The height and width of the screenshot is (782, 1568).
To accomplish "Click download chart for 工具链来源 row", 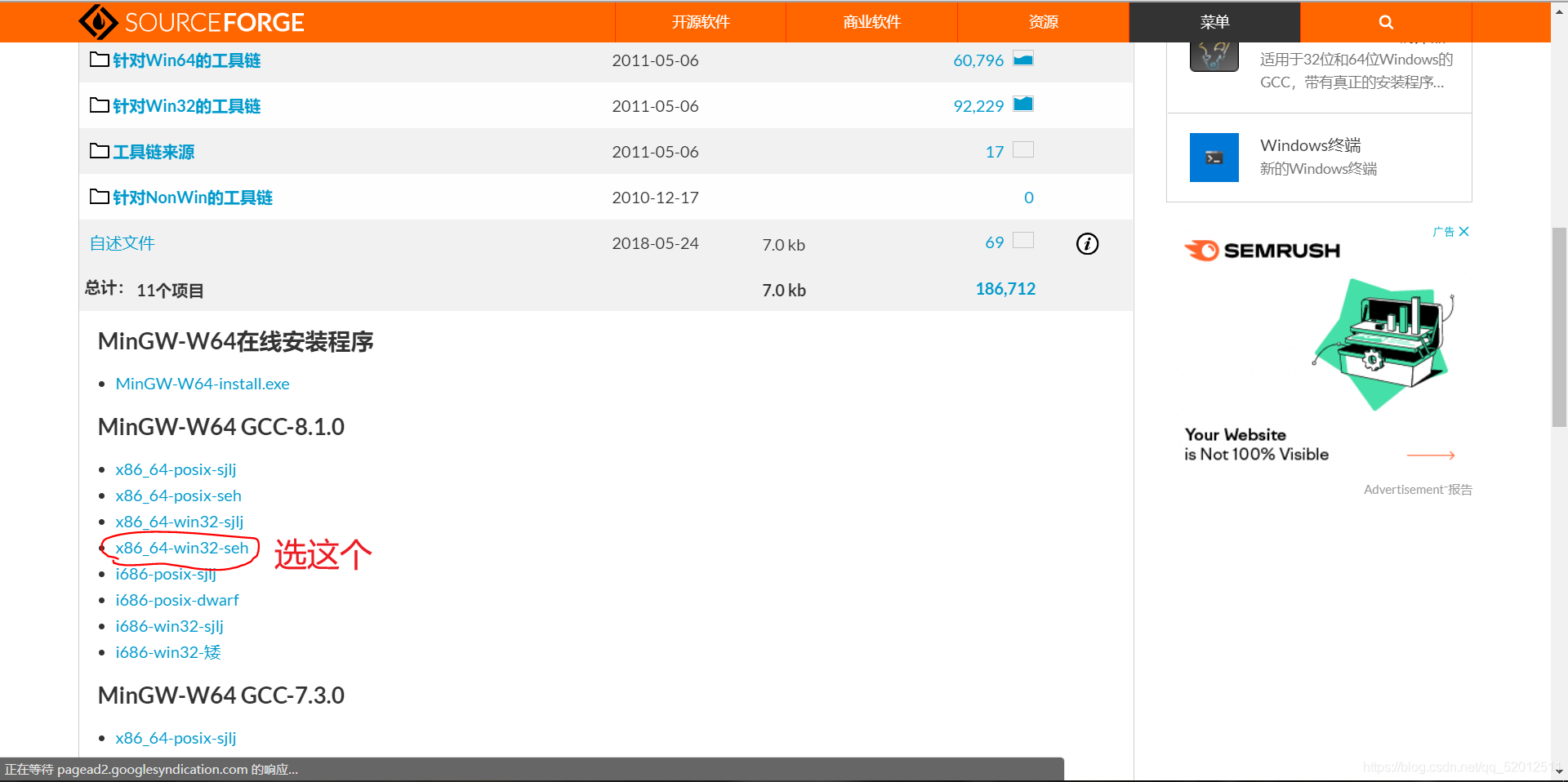I will (x=1023, y=150).
